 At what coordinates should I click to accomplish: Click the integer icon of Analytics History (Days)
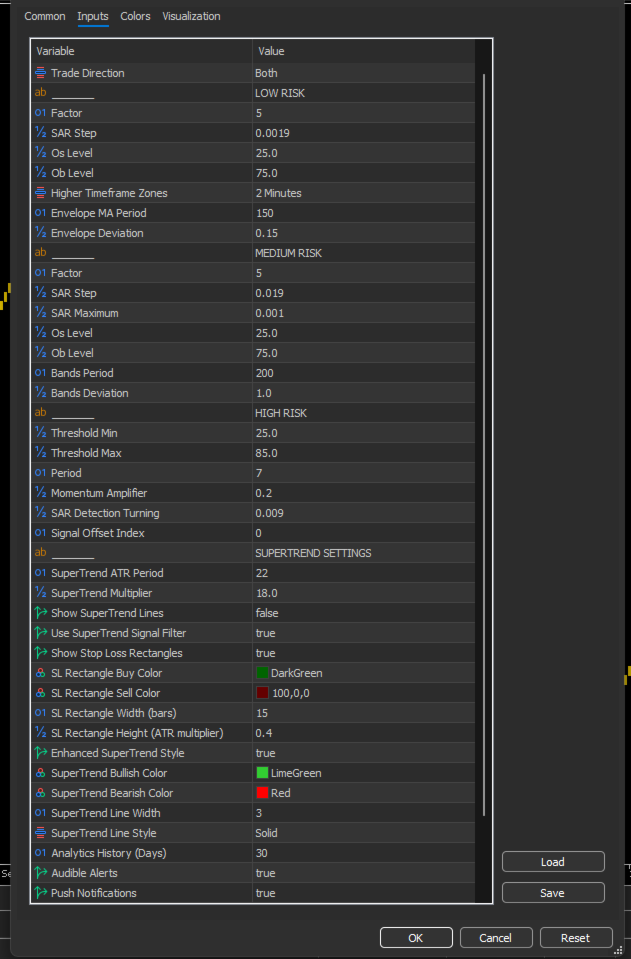(40, 853)
